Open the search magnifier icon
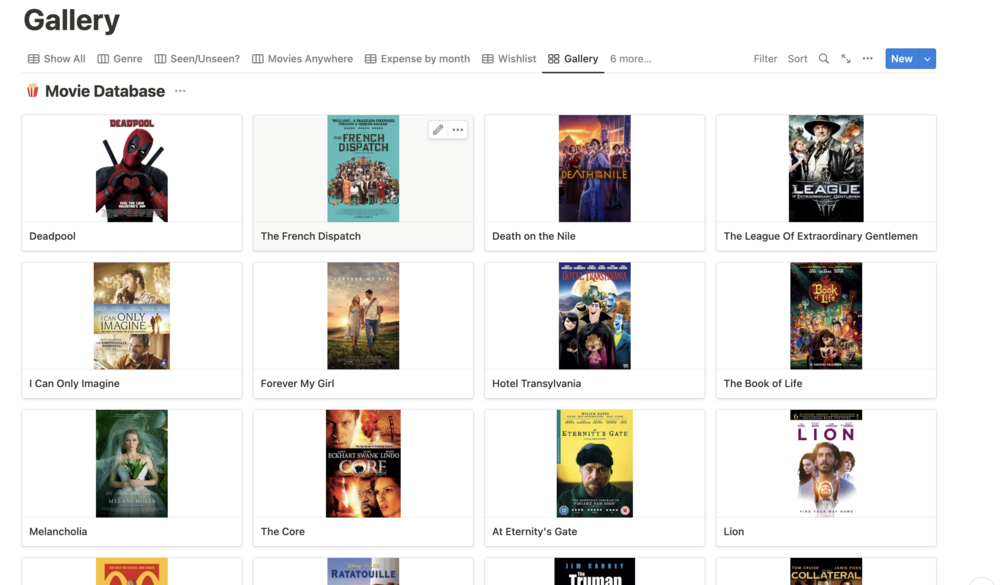The image size is (1005, 585). pos(824,58)
